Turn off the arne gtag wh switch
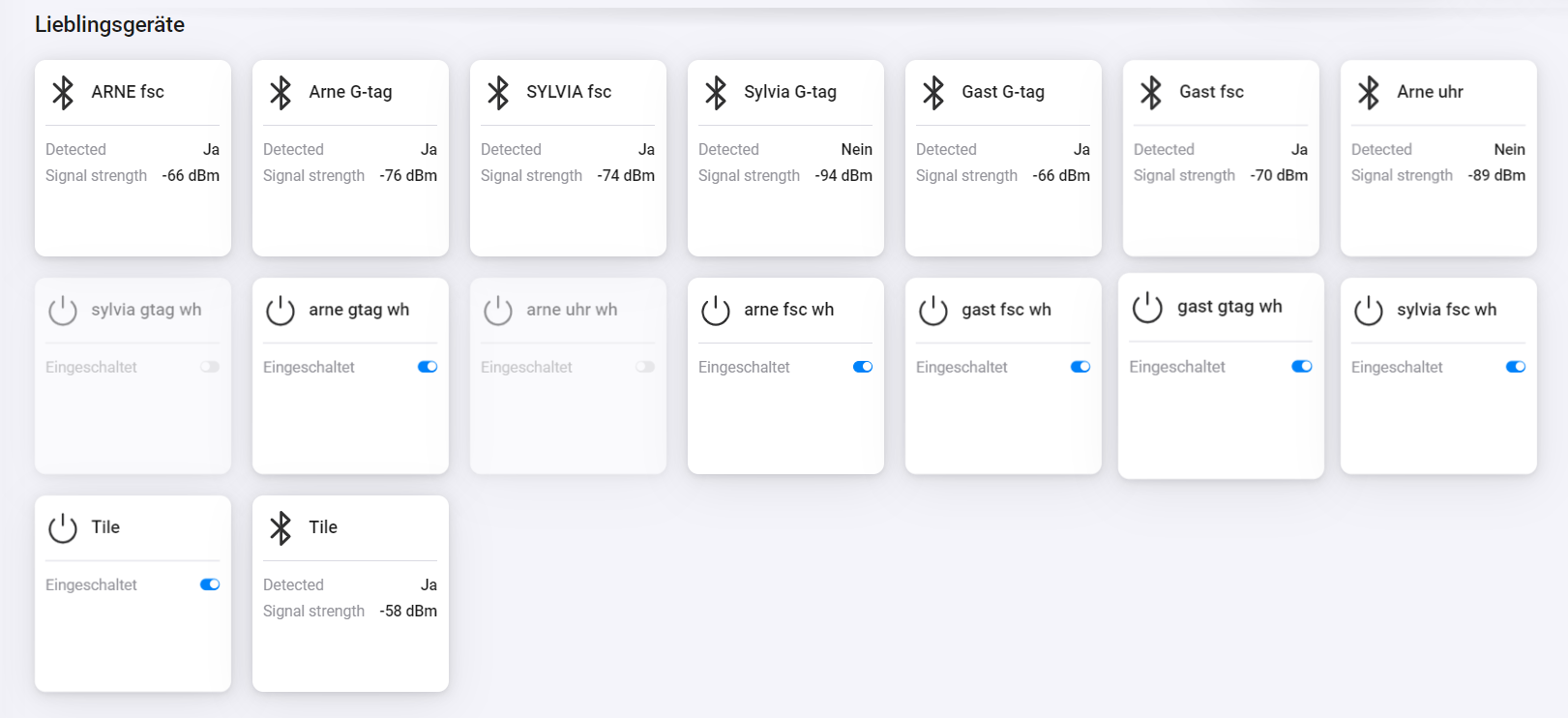 428,367
